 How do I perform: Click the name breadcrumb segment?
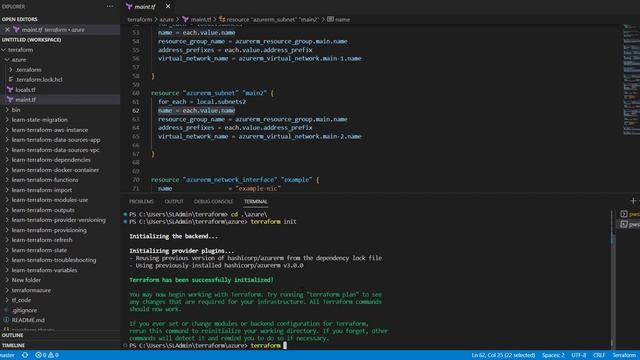338,20
